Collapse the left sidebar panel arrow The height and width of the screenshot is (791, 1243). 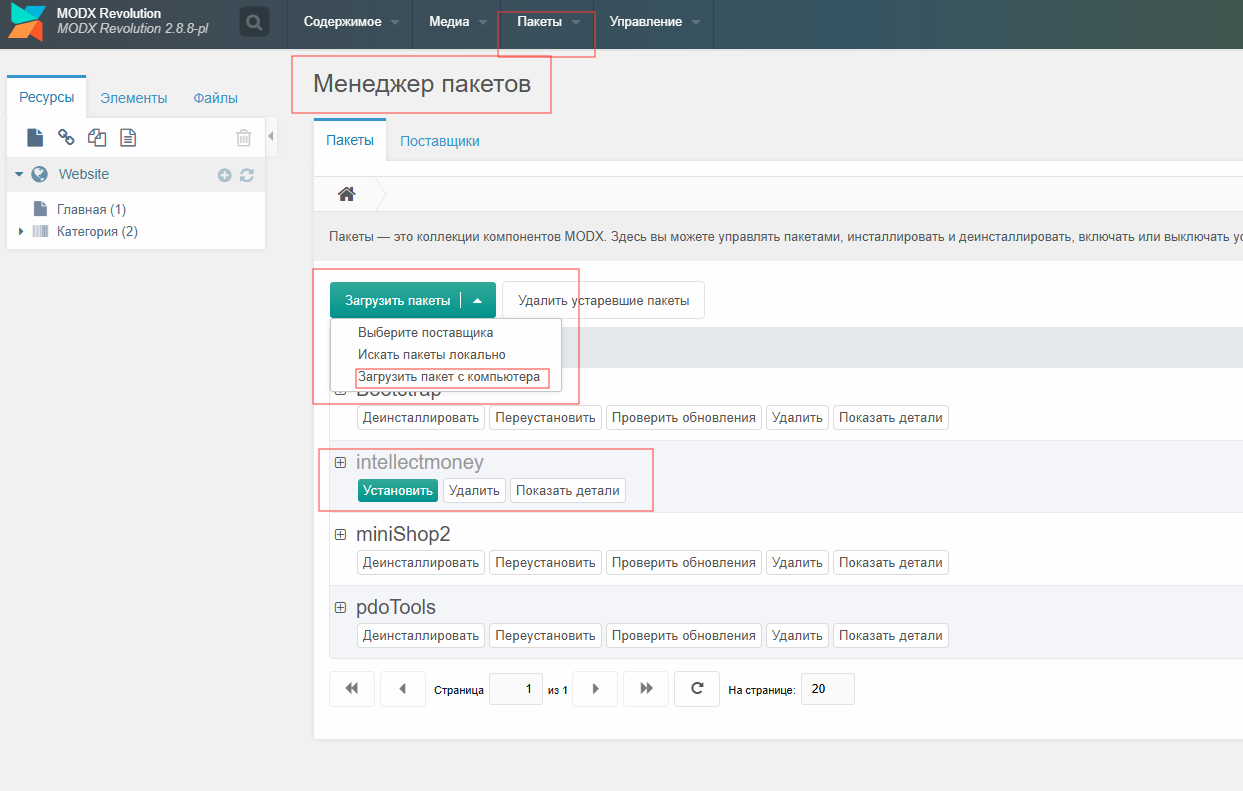click(x=271, y=136)
